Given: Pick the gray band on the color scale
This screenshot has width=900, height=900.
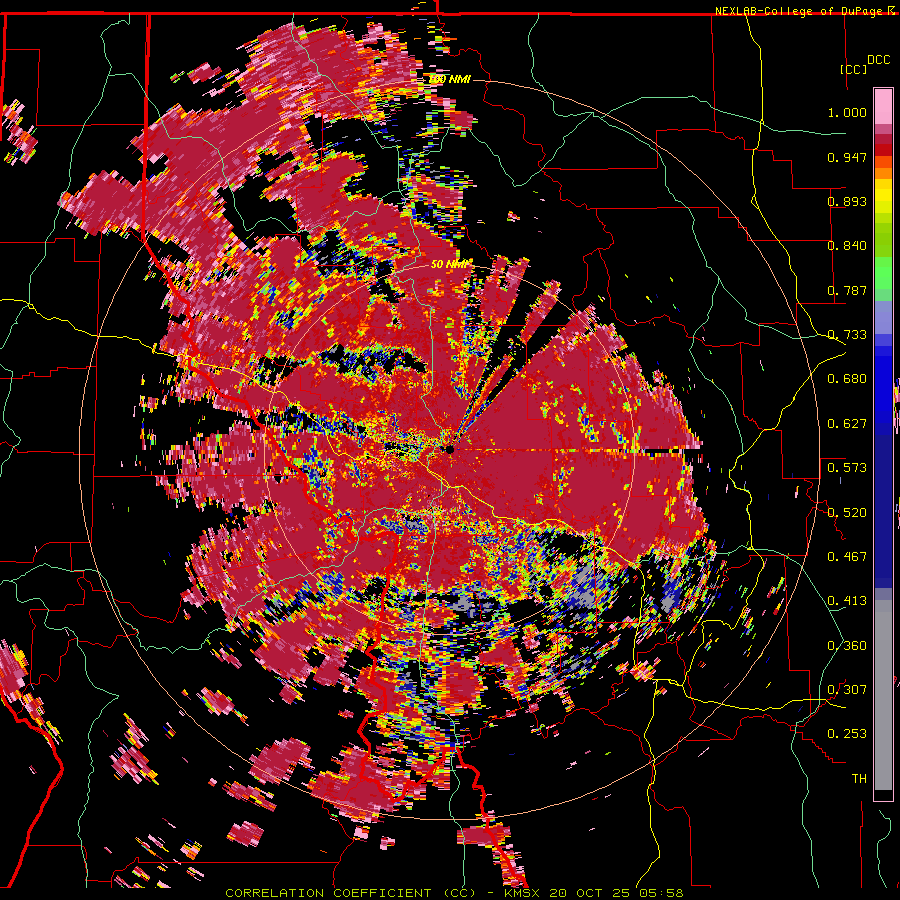Looking at the screenshot, I should click(883, 697).
